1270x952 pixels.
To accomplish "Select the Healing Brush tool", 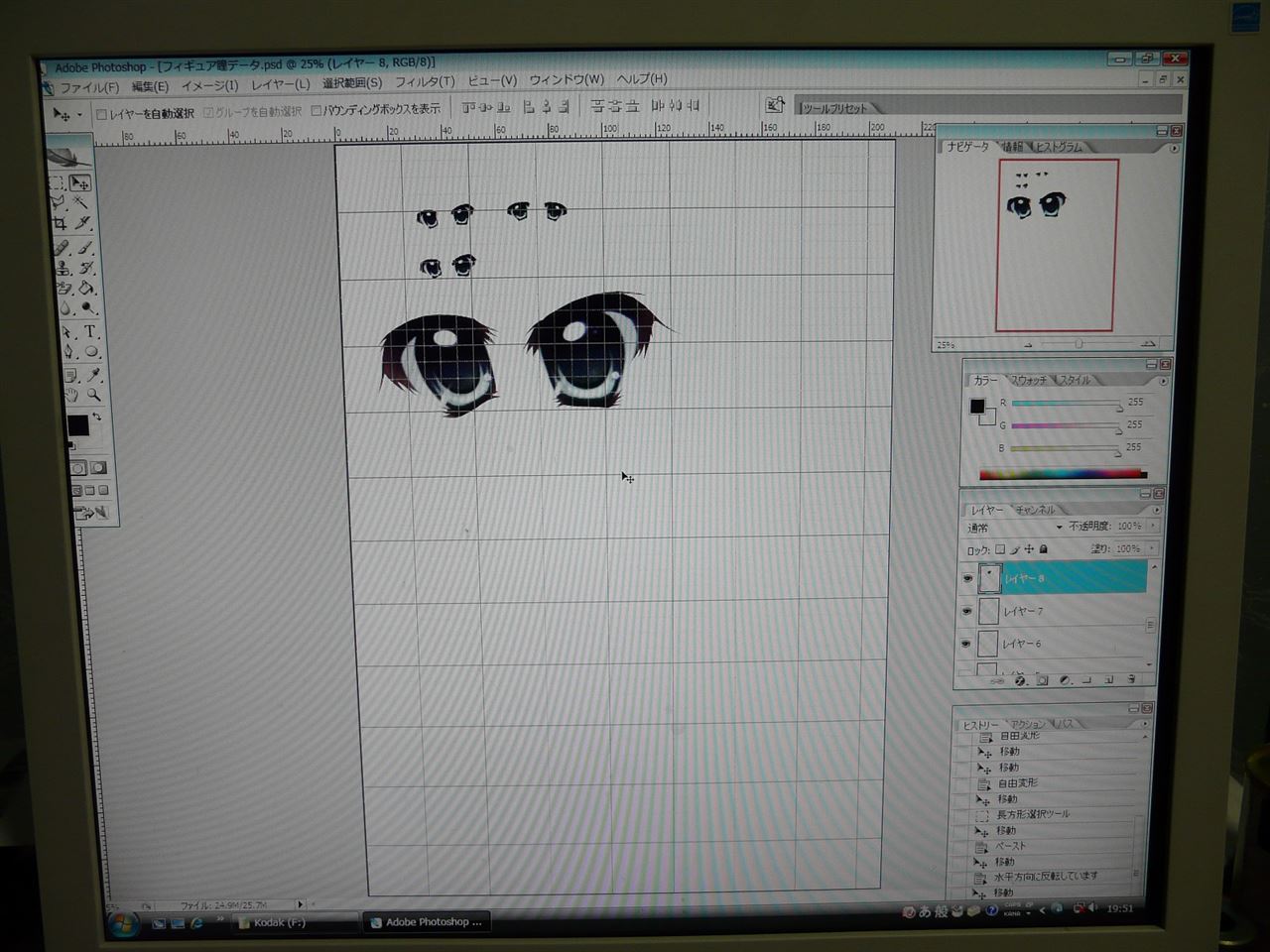I will point(62,248).
